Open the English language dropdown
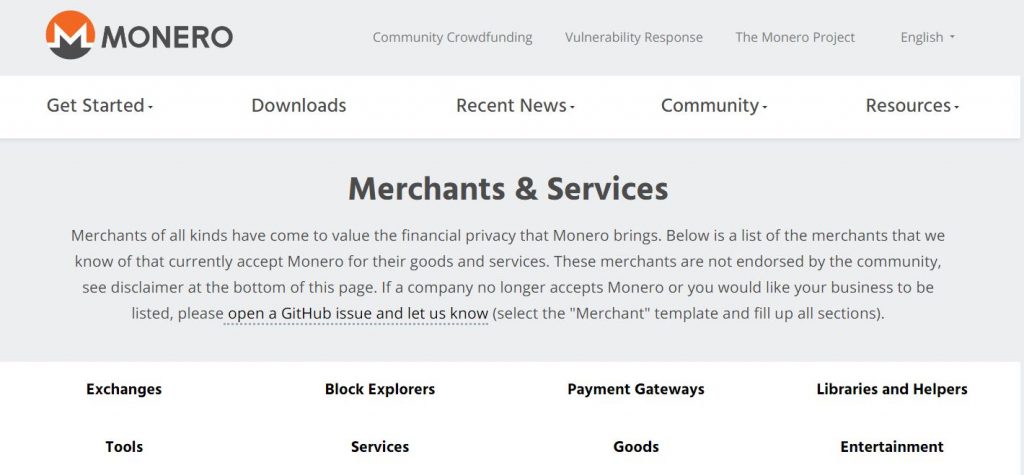This screenshot has width=1024, height=475. [x=927, y=37]
